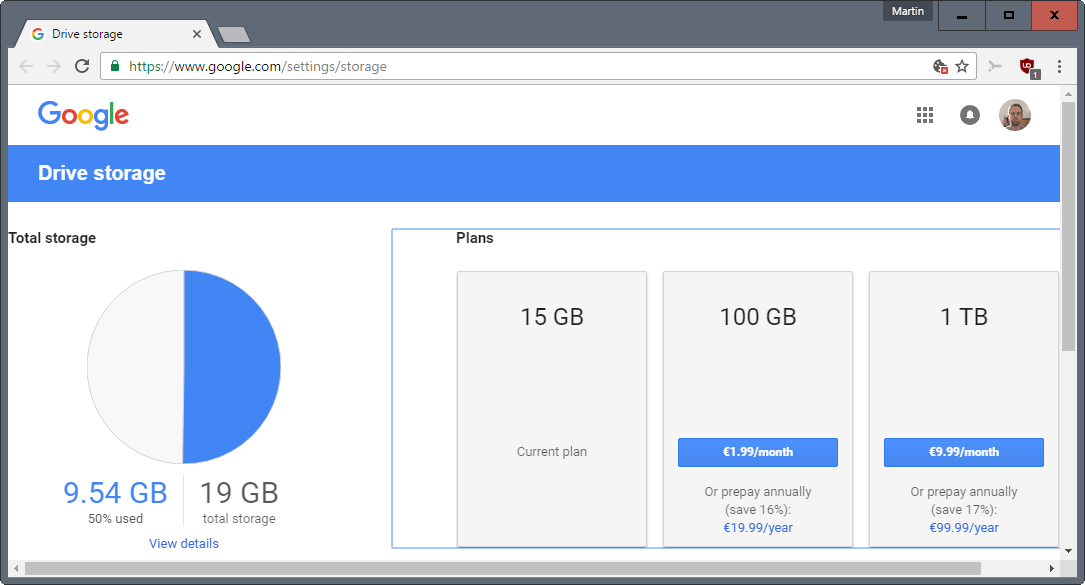Close the Drive storage tab

pyautogui.click(x=197, y=34)
